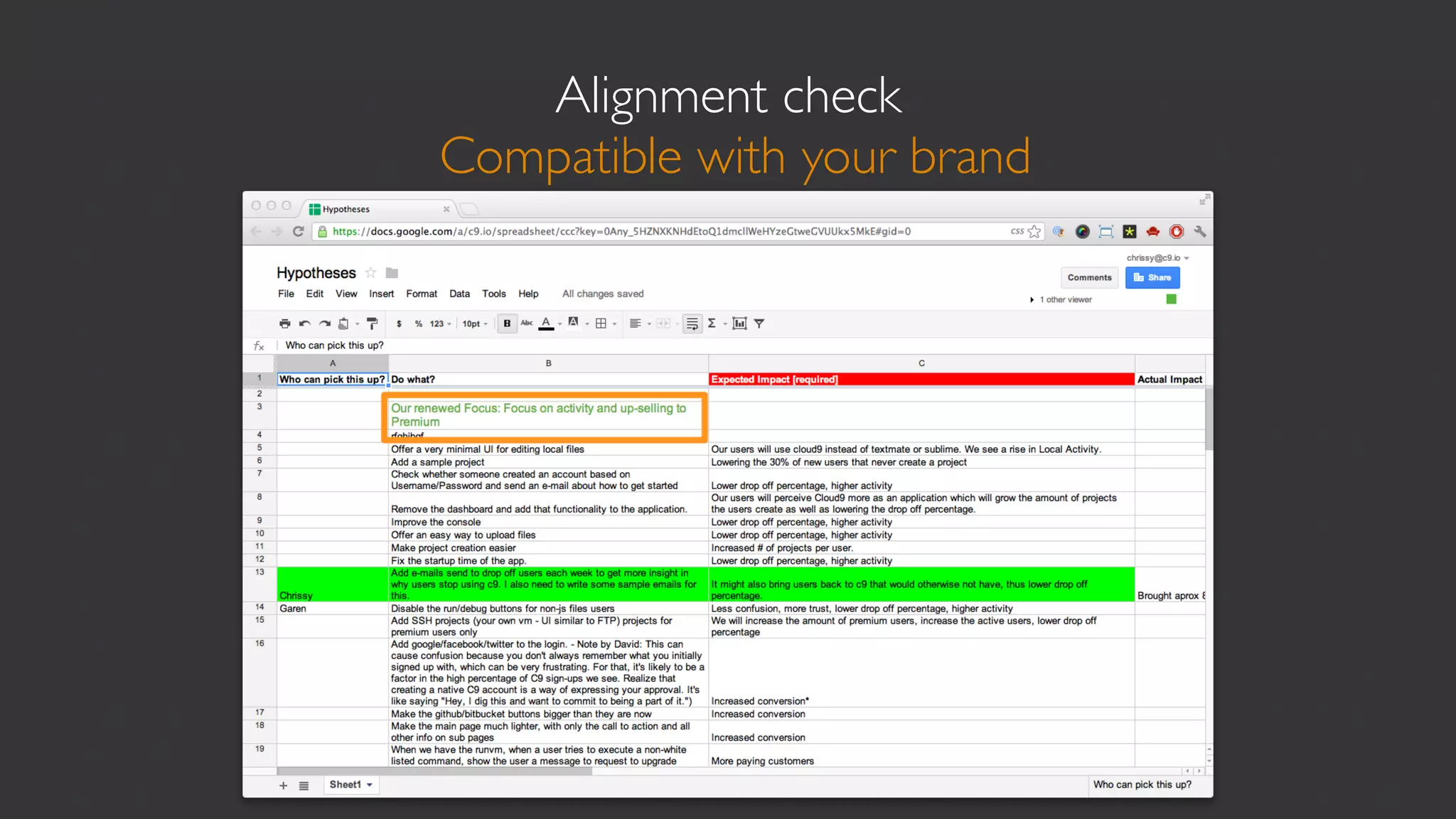
Task: Click the horizontal Align icon
Action: (636, 323)
